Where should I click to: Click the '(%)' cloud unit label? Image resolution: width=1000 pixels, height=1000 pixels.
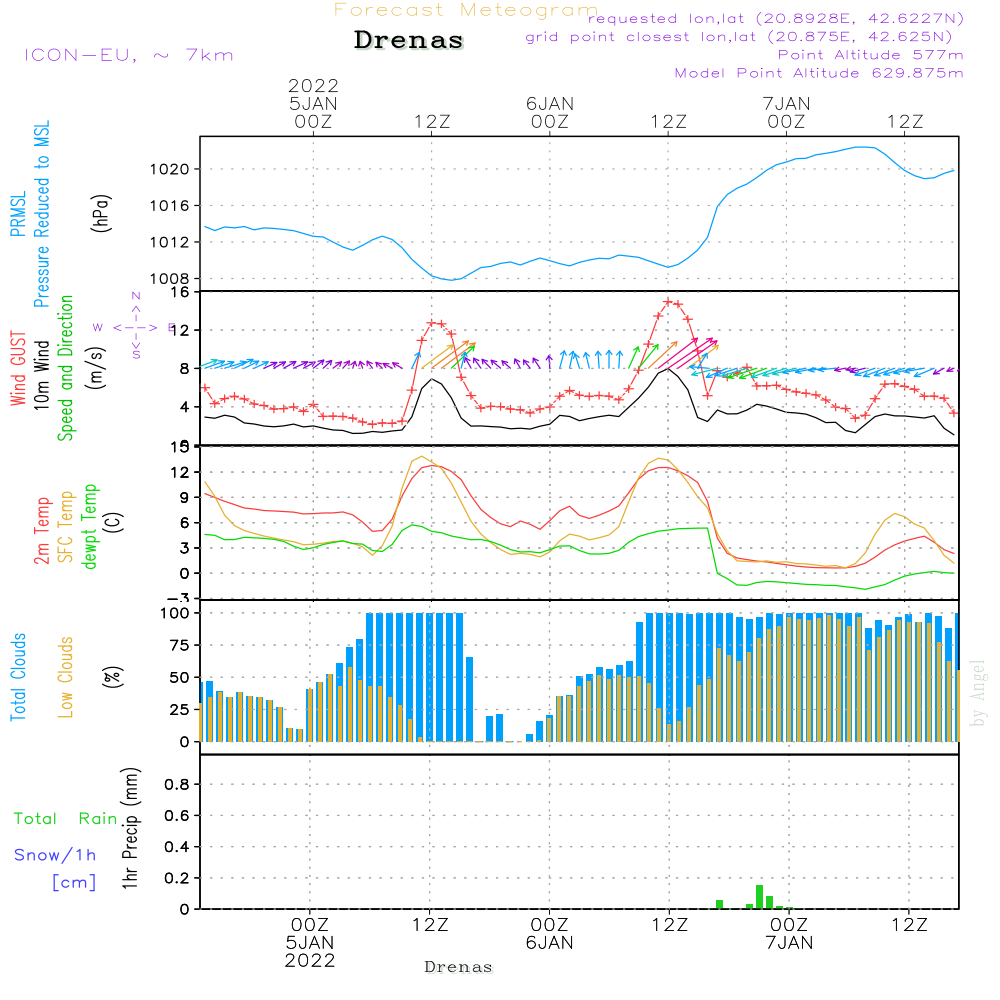[112, 677]
